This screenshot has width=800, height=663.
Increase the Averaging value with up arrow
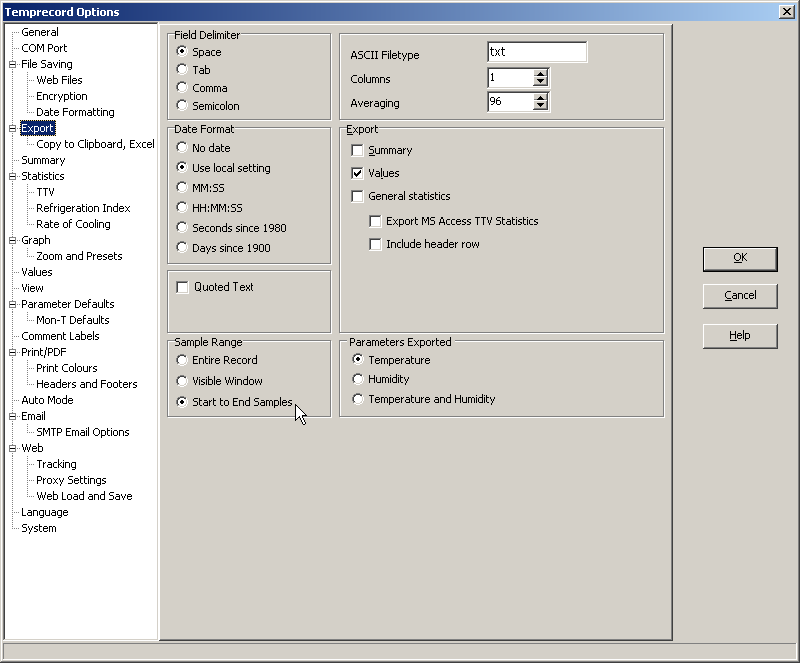click(x=540, y=97)
